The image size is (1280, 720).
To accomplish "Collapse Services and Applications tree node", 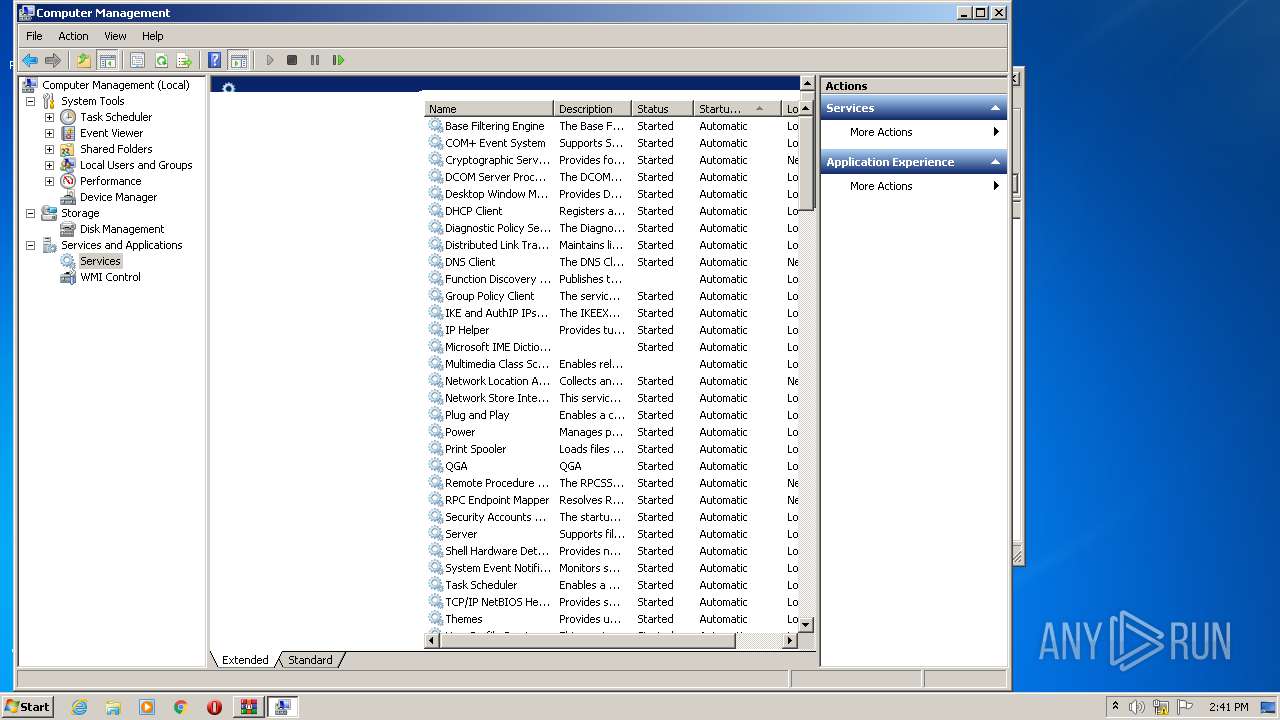I will click(x=30, y=245).
